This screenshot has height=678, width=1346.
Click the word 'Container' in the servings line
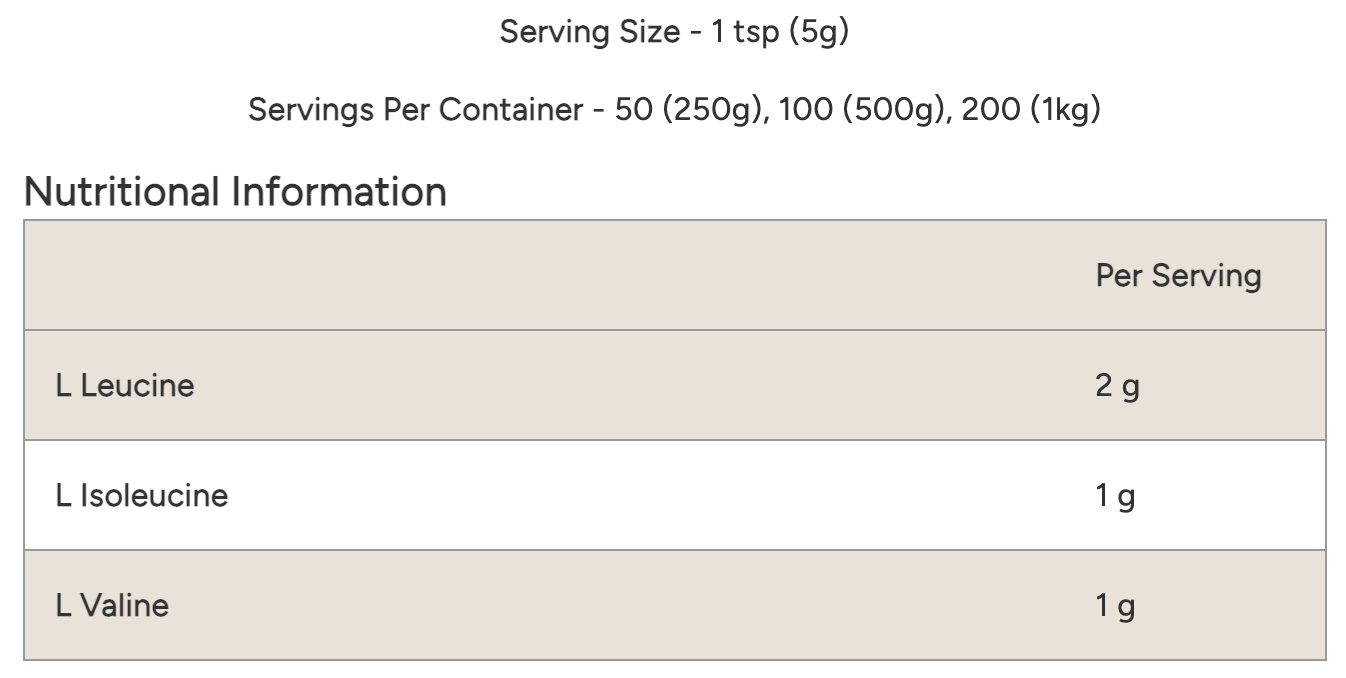[x=510, y=109]
